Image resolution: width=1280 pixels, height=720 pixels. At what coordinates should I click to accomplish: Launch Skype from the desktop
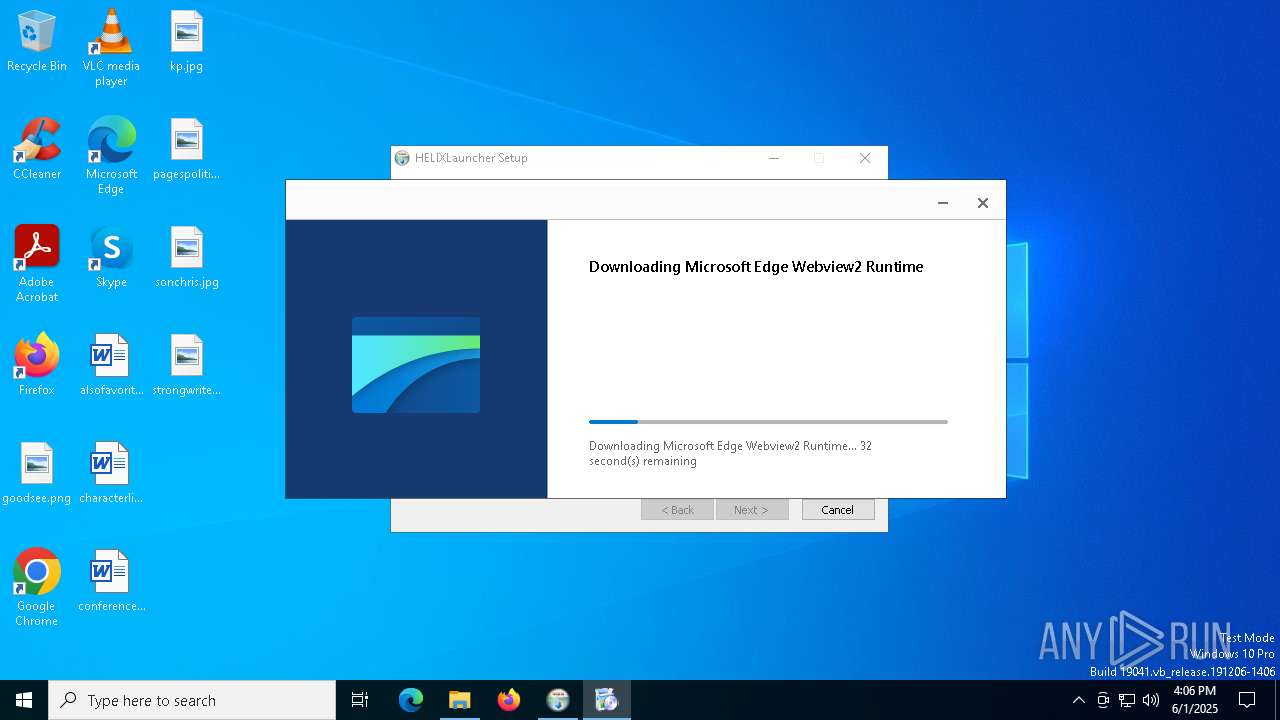point(111,257)
